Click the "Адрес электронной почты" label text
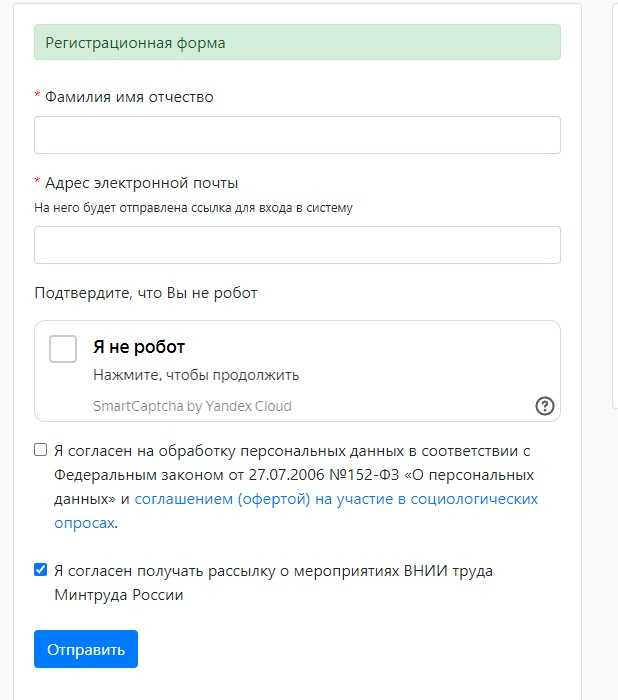 (x=141, y=183)
